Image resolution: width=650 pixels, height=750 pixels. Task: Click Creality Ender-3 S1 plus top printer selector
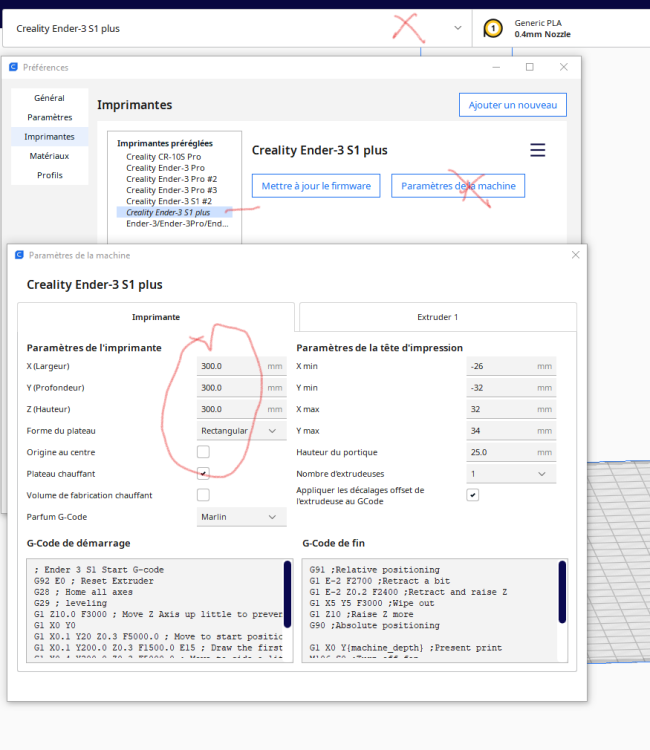click(237, 28)
